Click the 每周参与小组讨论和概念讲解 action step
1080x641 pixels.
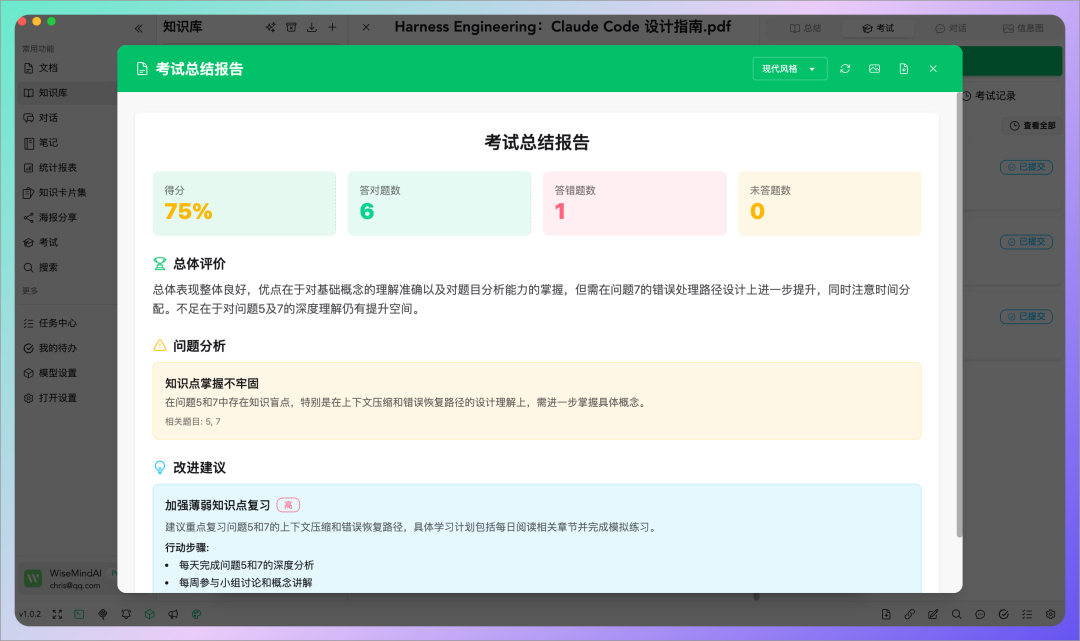(245, 582)
